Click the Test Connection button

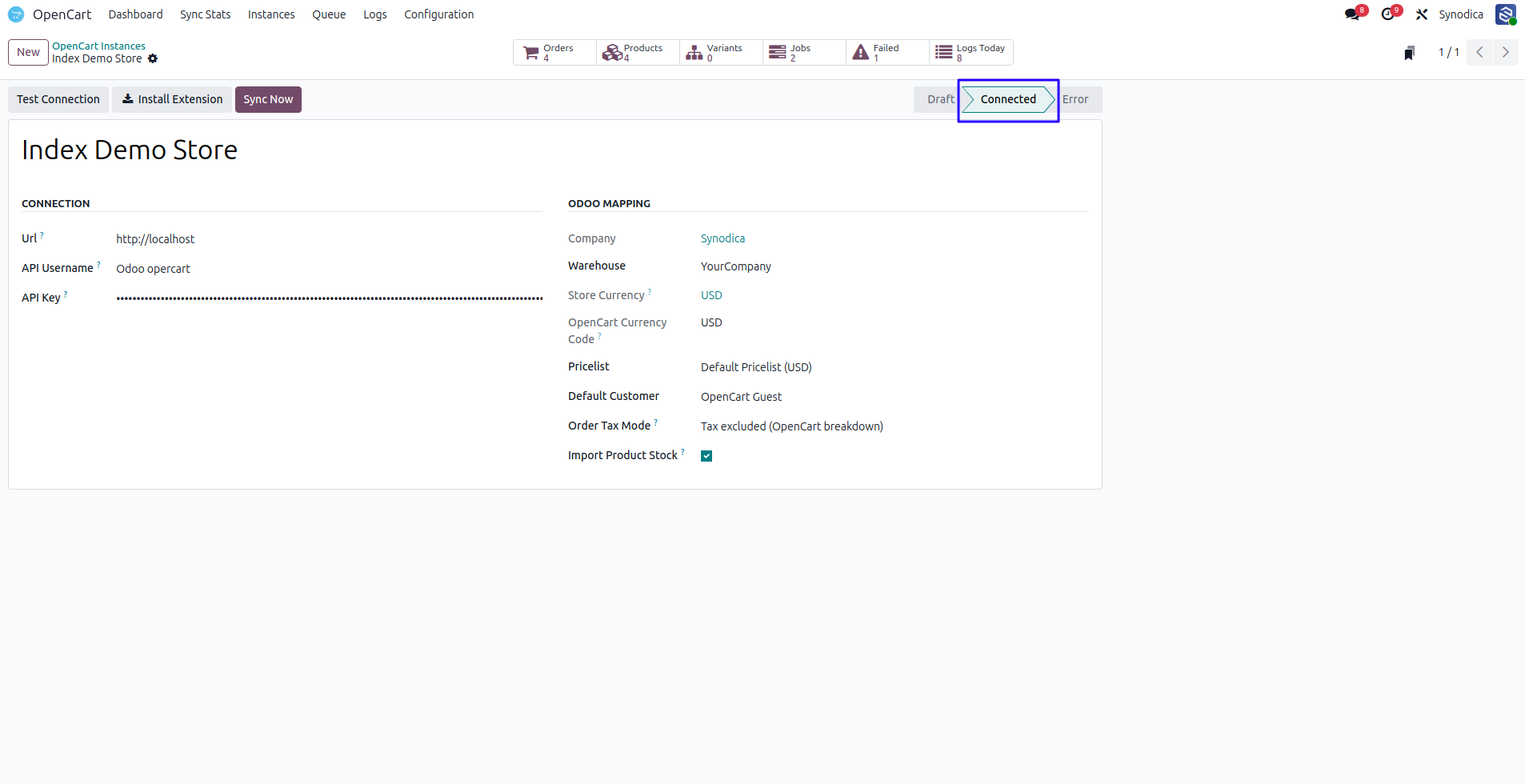[x=58, y=99]
